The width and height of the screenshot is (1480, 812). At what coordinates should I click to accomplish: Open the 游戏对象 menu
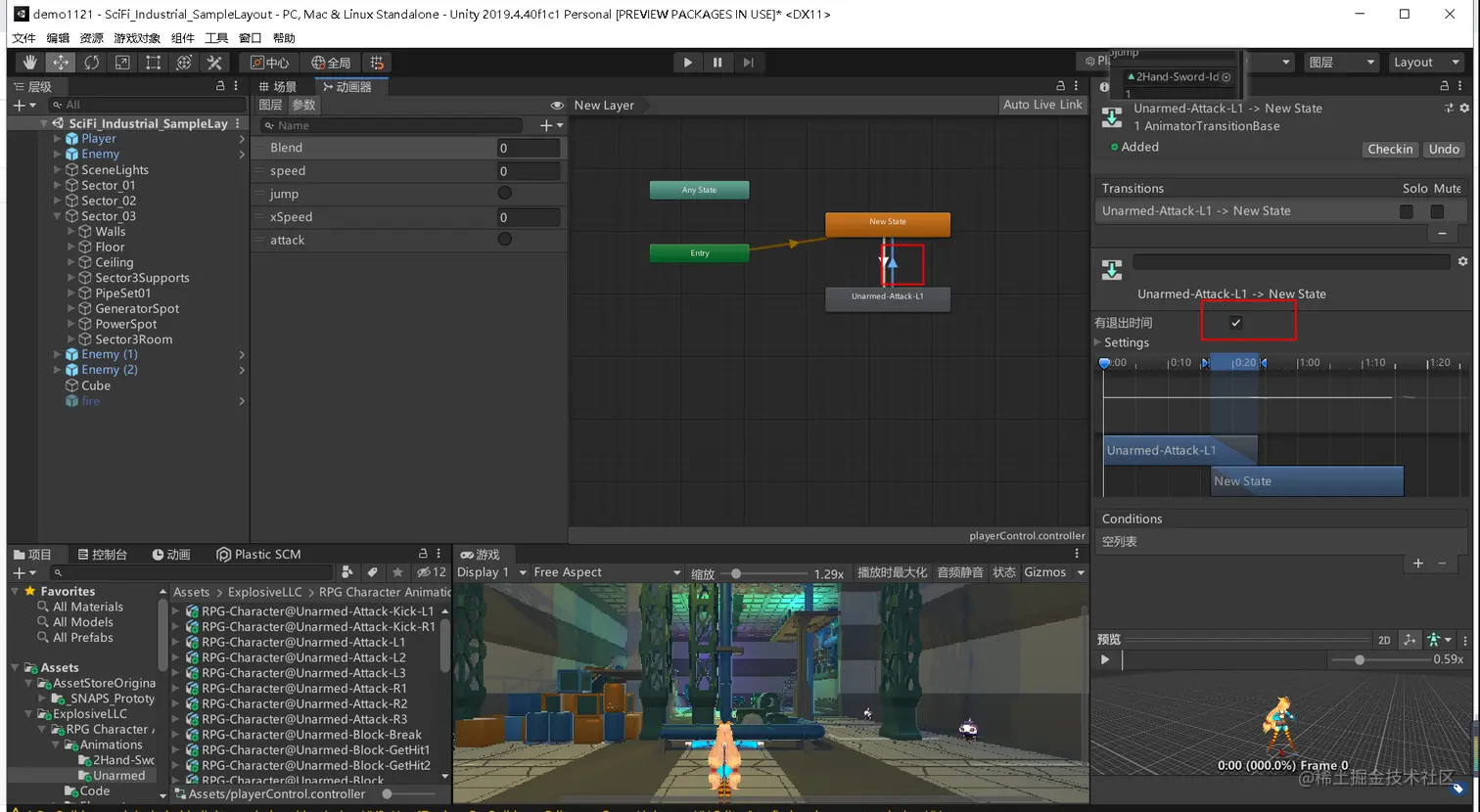coord(137,38)
